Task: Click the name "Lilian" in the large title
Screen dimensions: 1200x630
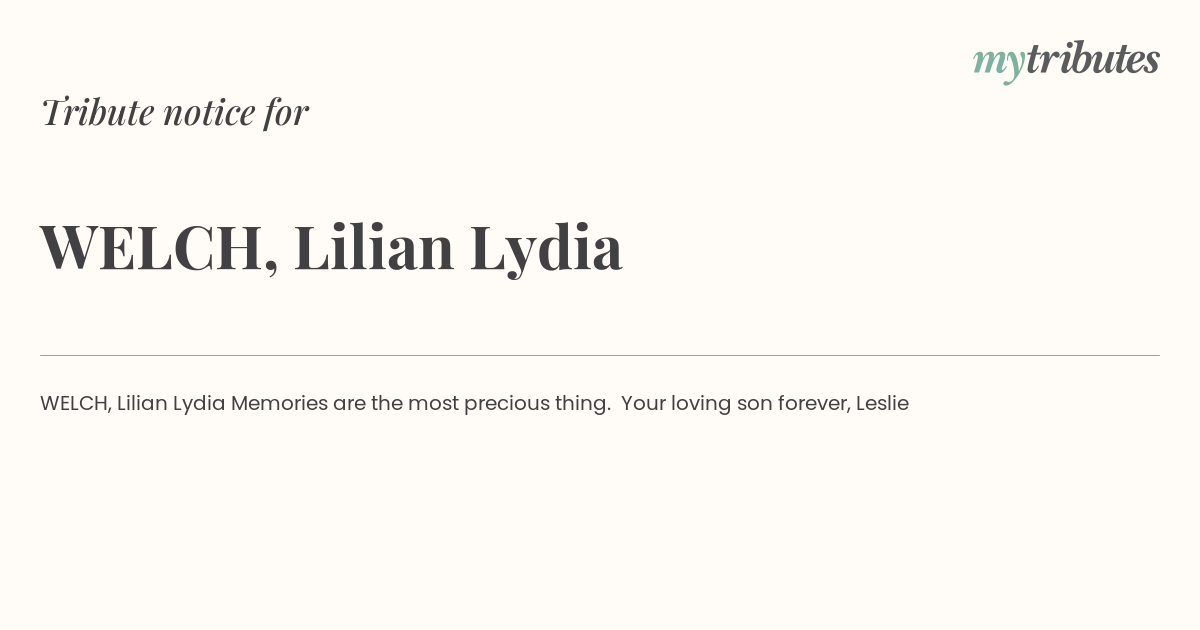Action: [374, 246]
